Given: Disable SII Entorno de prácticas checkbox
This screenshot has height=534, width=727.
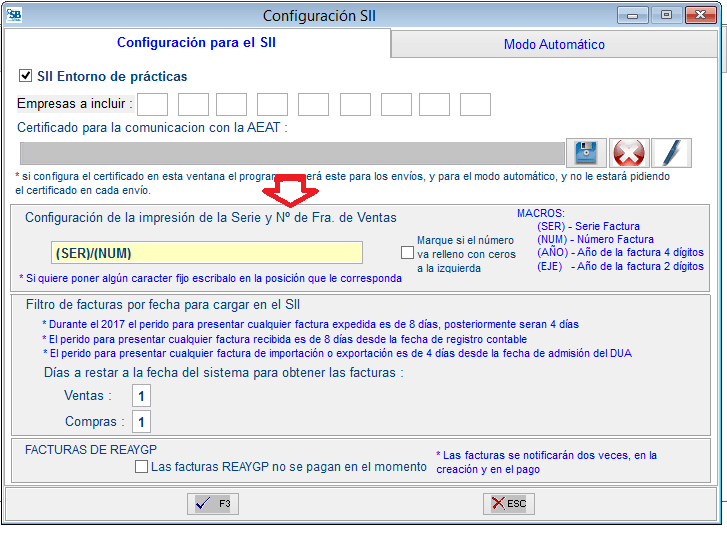Looking at the screenshot, I should point(25,76).
